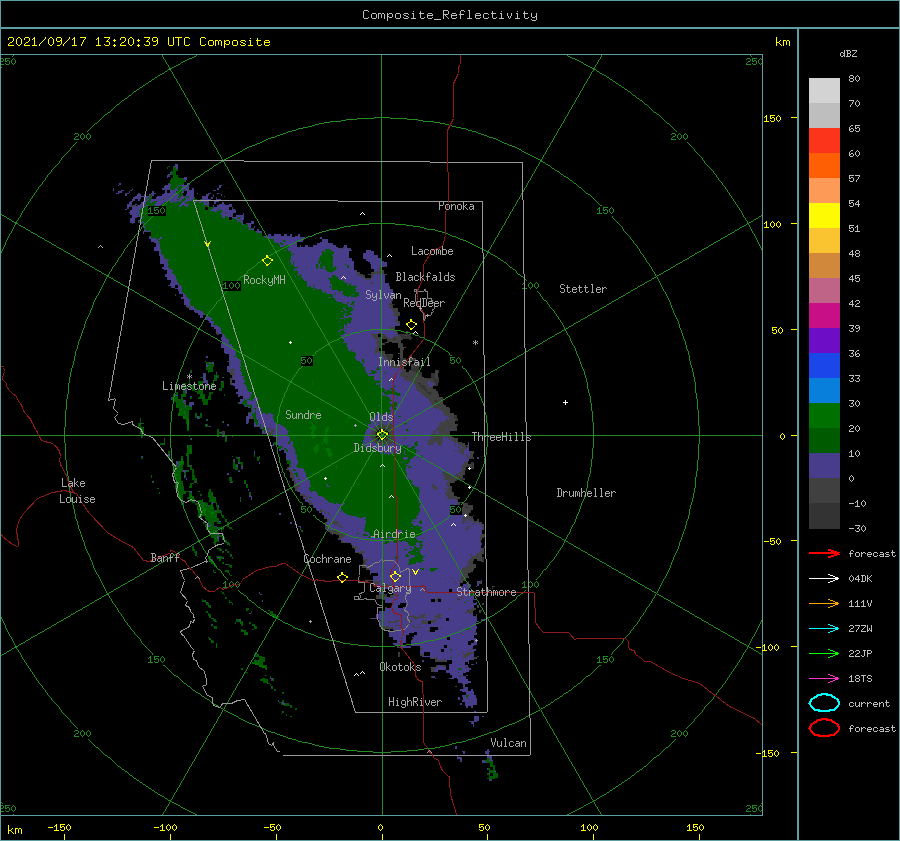Viewport: 900px width, 841px height.
Task: Click the Ponoka city label
Action: 456,206
